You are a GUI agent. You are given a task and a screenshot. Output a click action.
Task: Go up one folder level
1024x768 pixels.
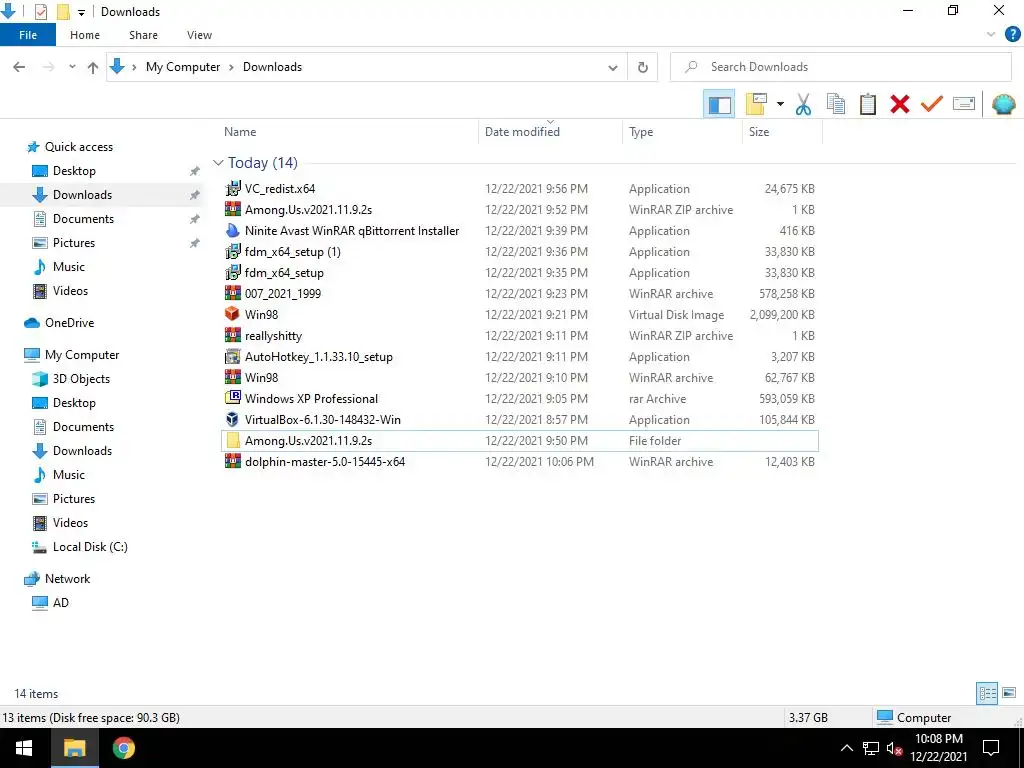tap(93, 67)
